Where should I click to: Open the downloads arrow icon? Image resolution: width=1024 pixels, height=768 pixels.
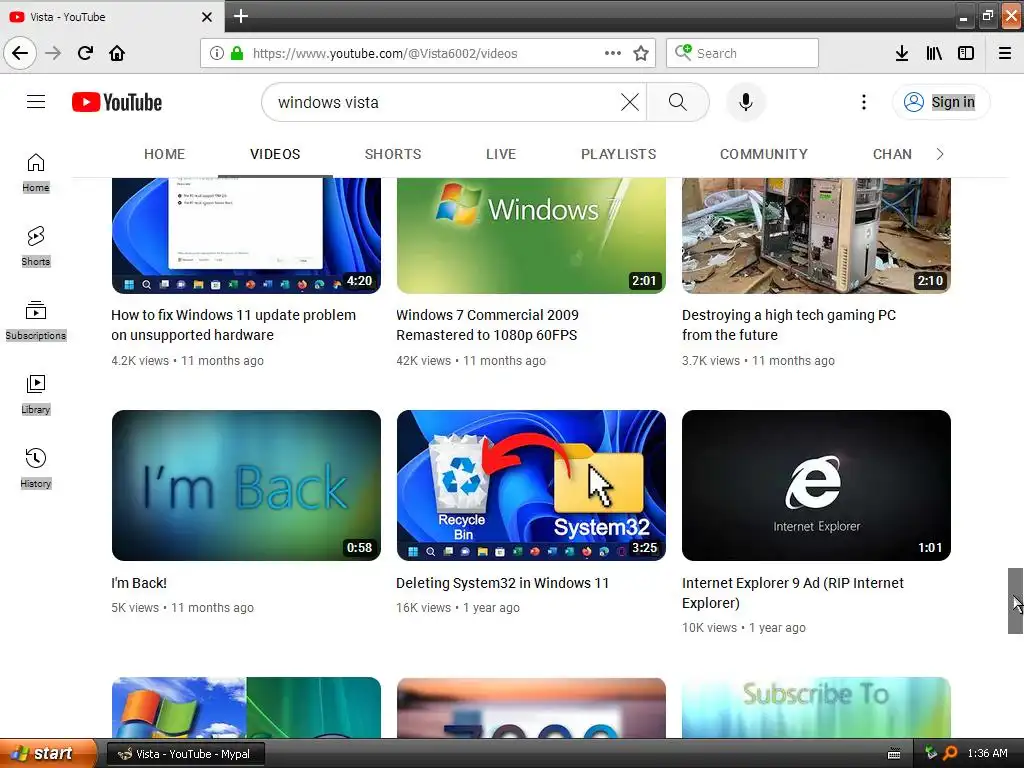902,53
